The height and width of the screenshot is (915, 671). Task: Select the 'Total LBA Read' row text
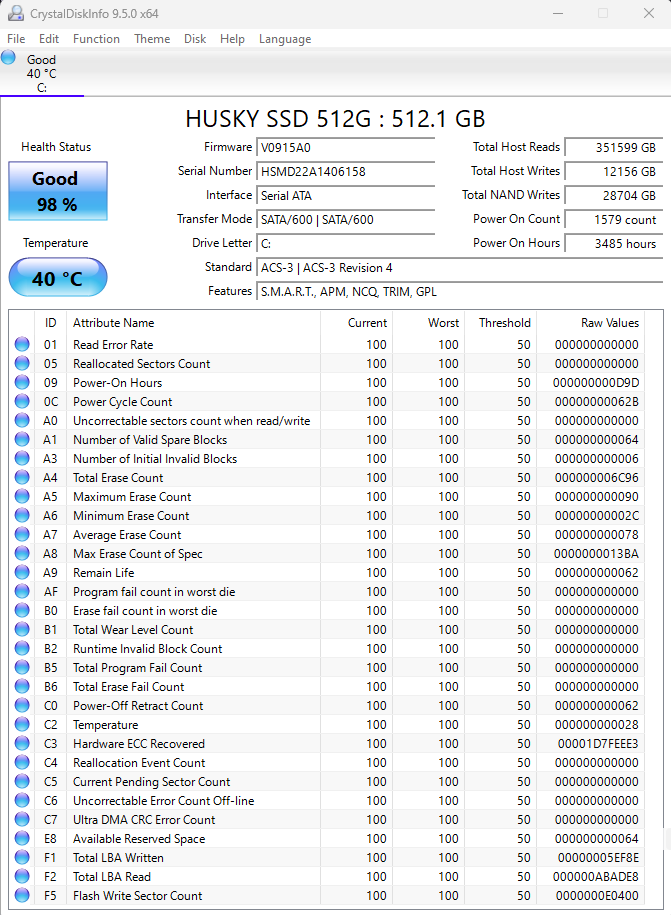point(111,876)
